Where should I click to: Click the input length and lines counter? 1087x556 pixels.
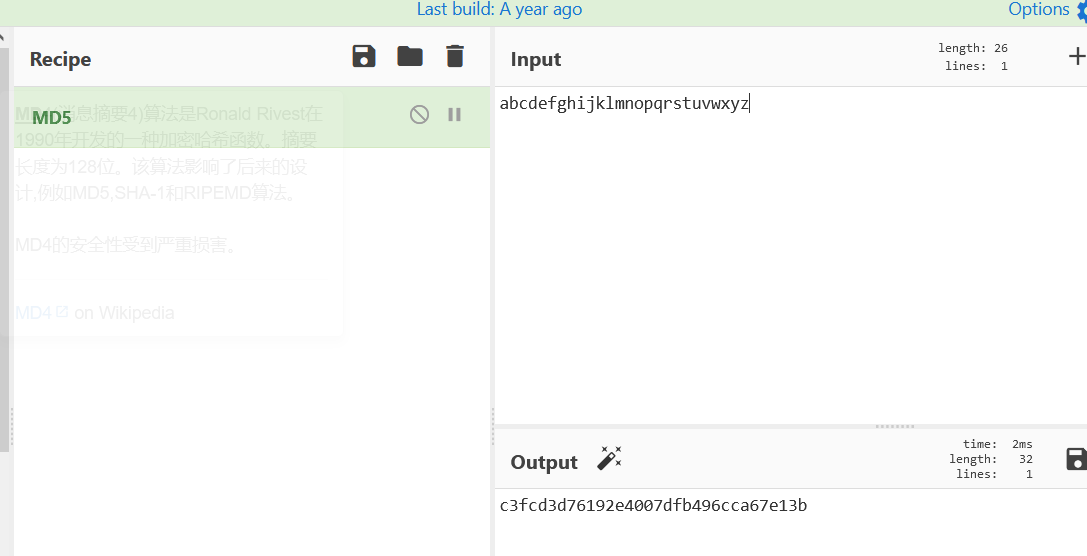(973, 57)
